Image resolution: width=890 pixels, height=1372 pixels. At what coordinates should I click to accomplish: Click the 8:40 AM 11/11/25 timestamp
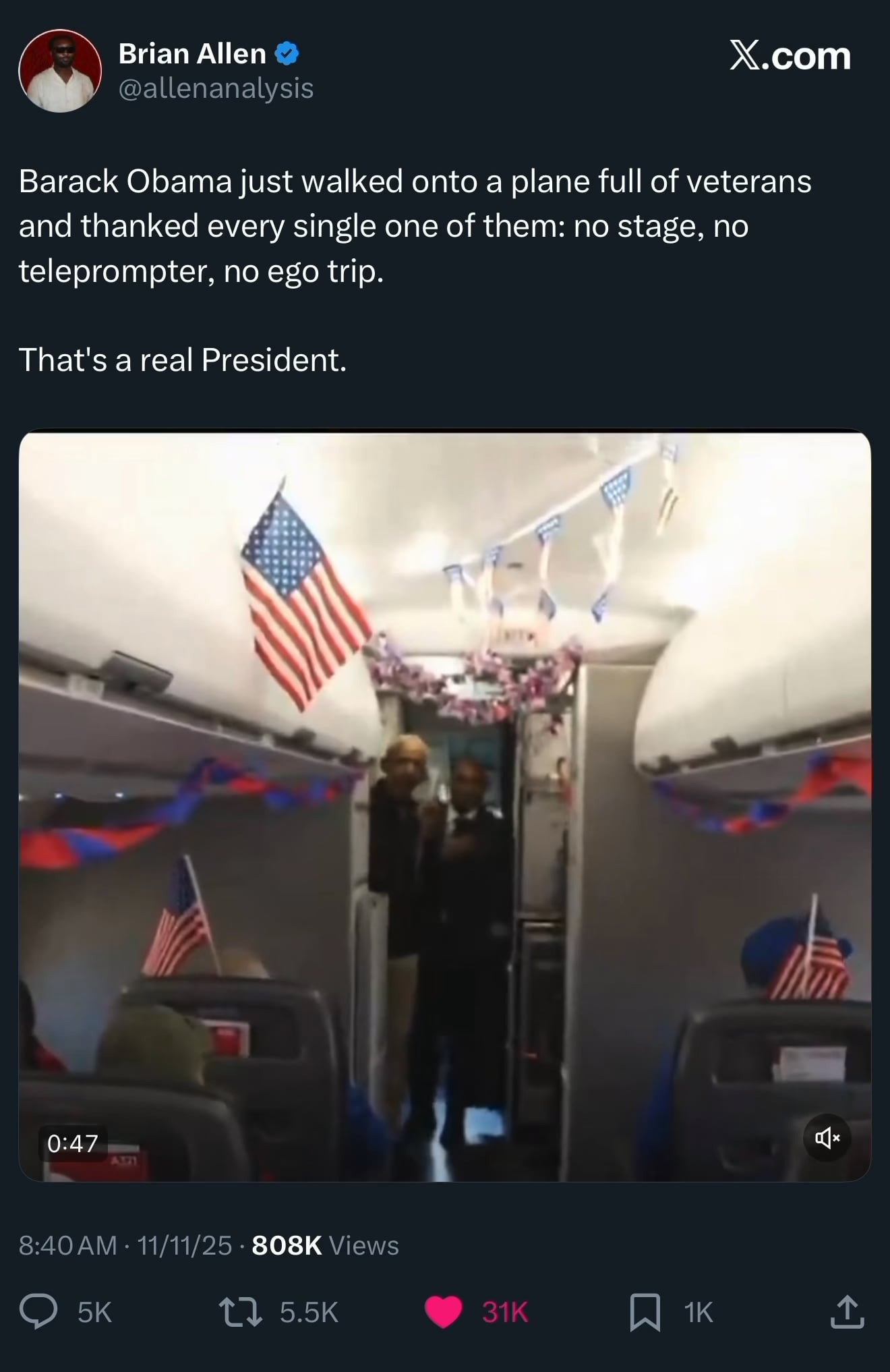pyautogui.click(x=125, y=1245)
